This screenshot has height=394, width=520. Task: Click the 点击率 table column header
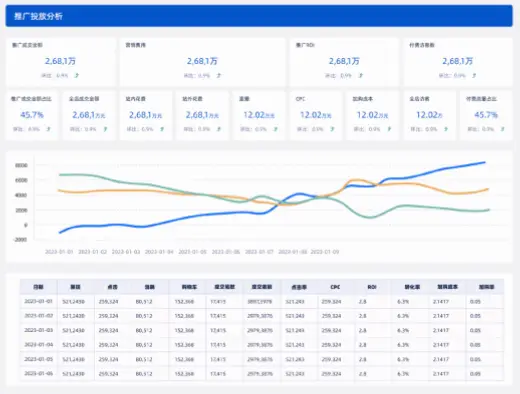tap(299, 287)
